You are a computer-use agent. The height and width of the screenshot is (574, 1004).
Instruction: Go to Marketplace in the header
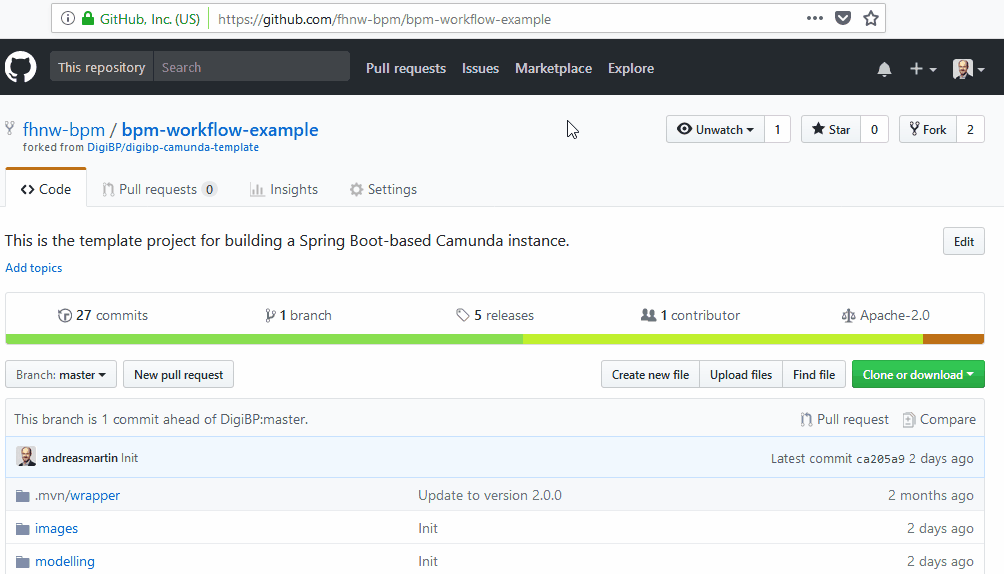[553, 69]
